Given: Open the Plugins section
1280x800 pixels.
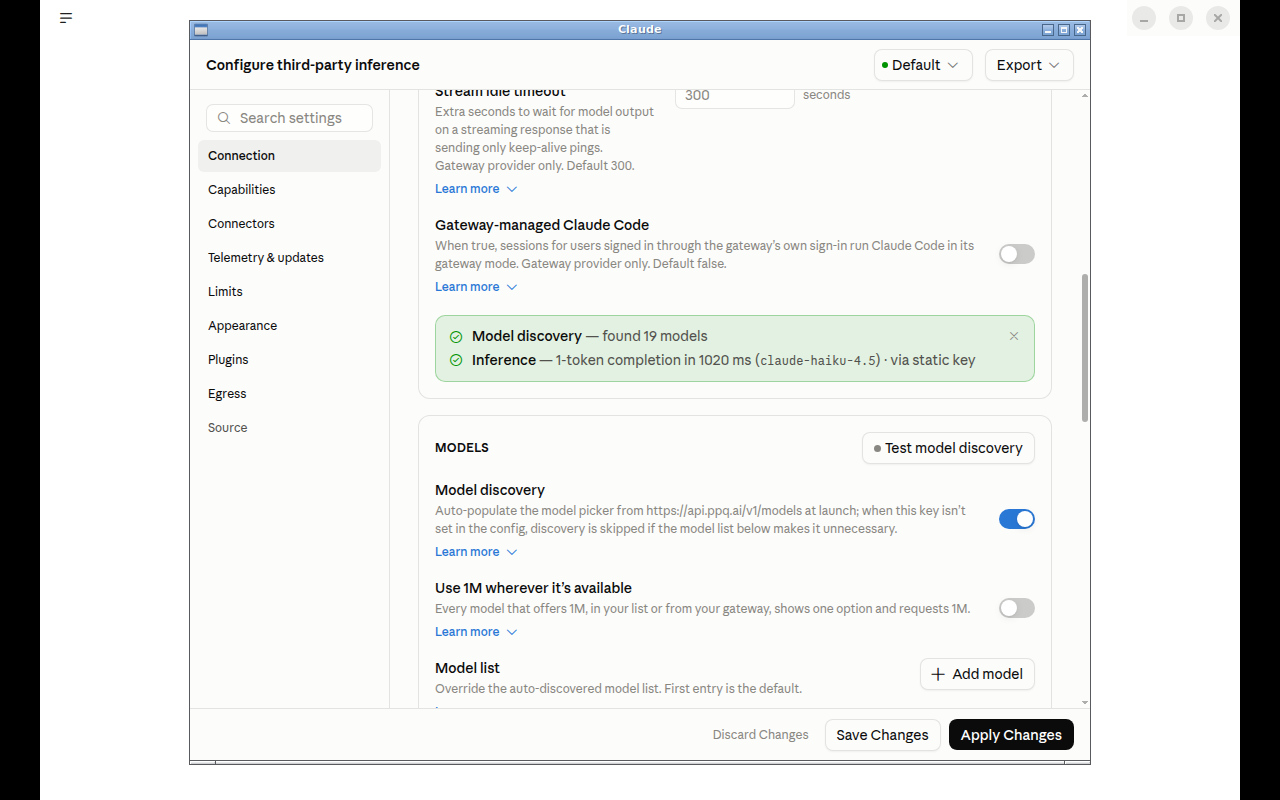Looking at the screenshot, I should 289,360.
